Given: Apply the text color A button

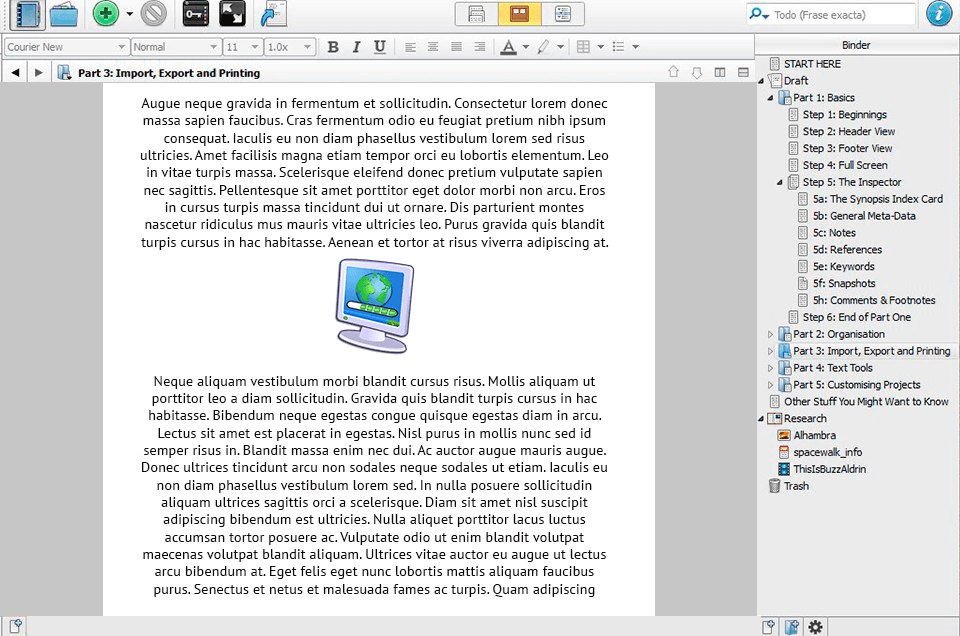Looking at the screenshot, I should [x=508, y=47].
